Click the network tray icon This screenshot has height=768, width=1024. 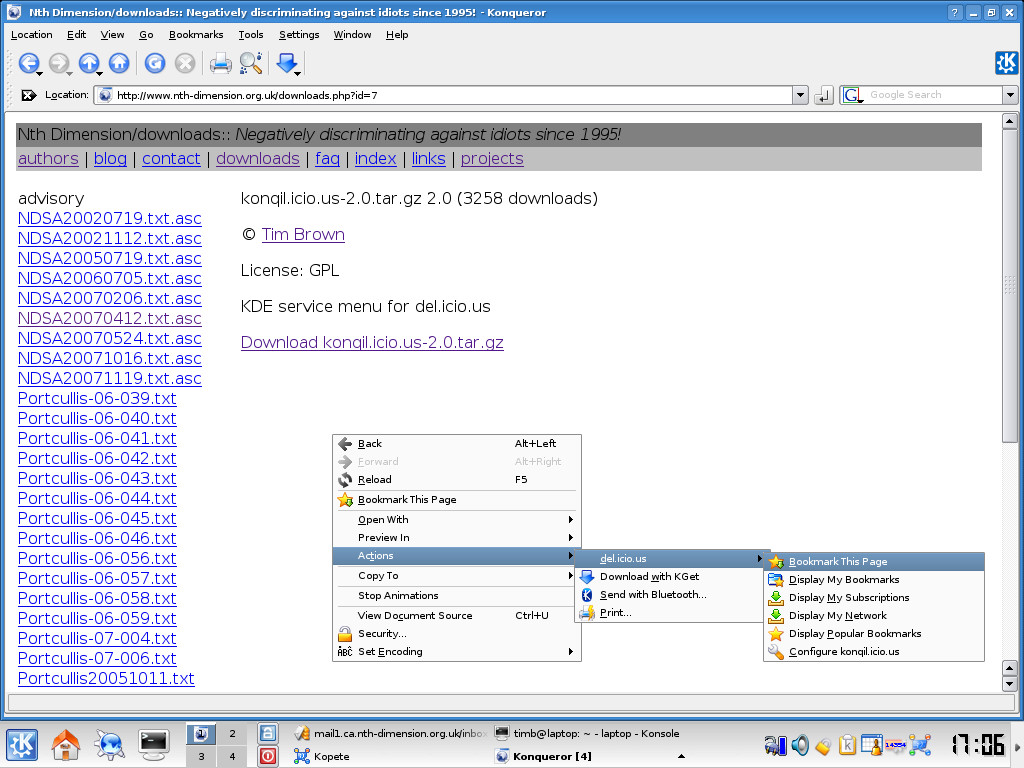point(920,744)
